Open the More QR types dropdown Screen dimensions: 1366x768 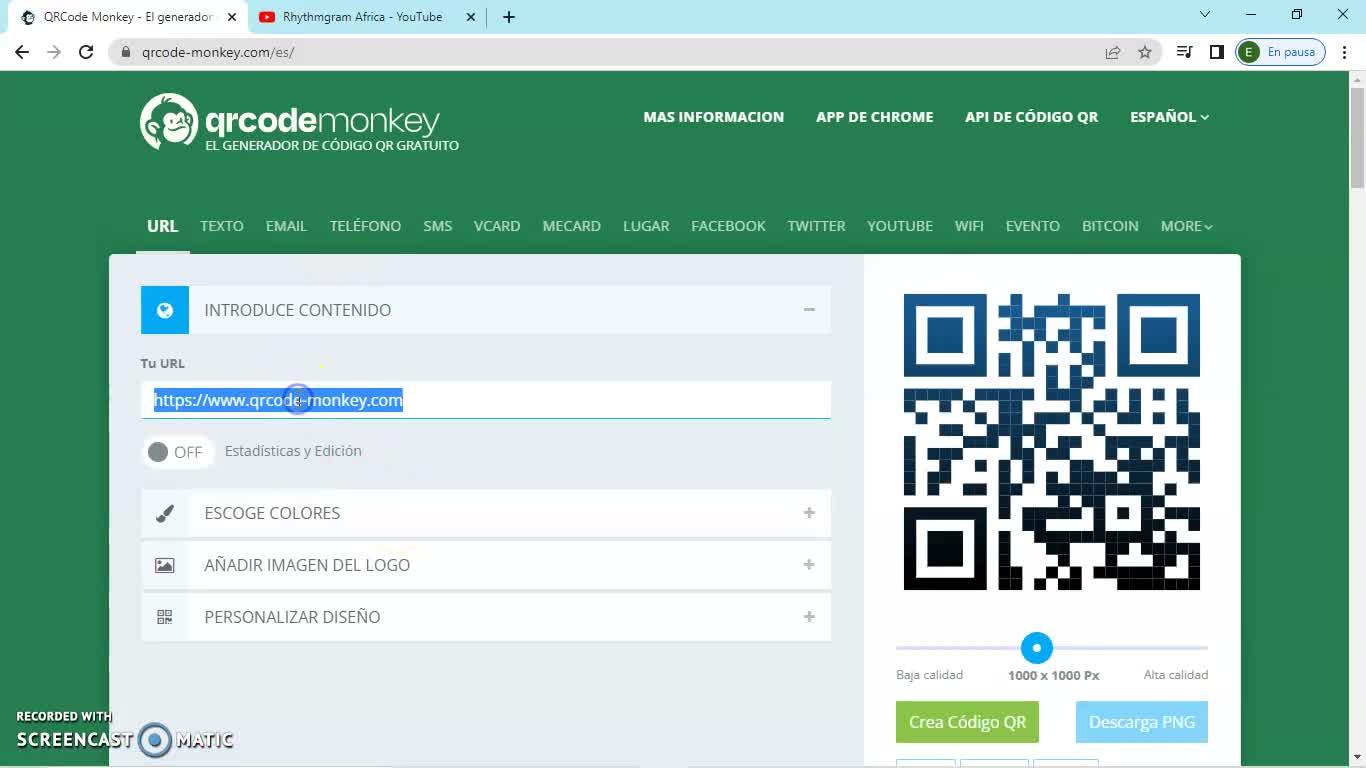pos(1187,226)
